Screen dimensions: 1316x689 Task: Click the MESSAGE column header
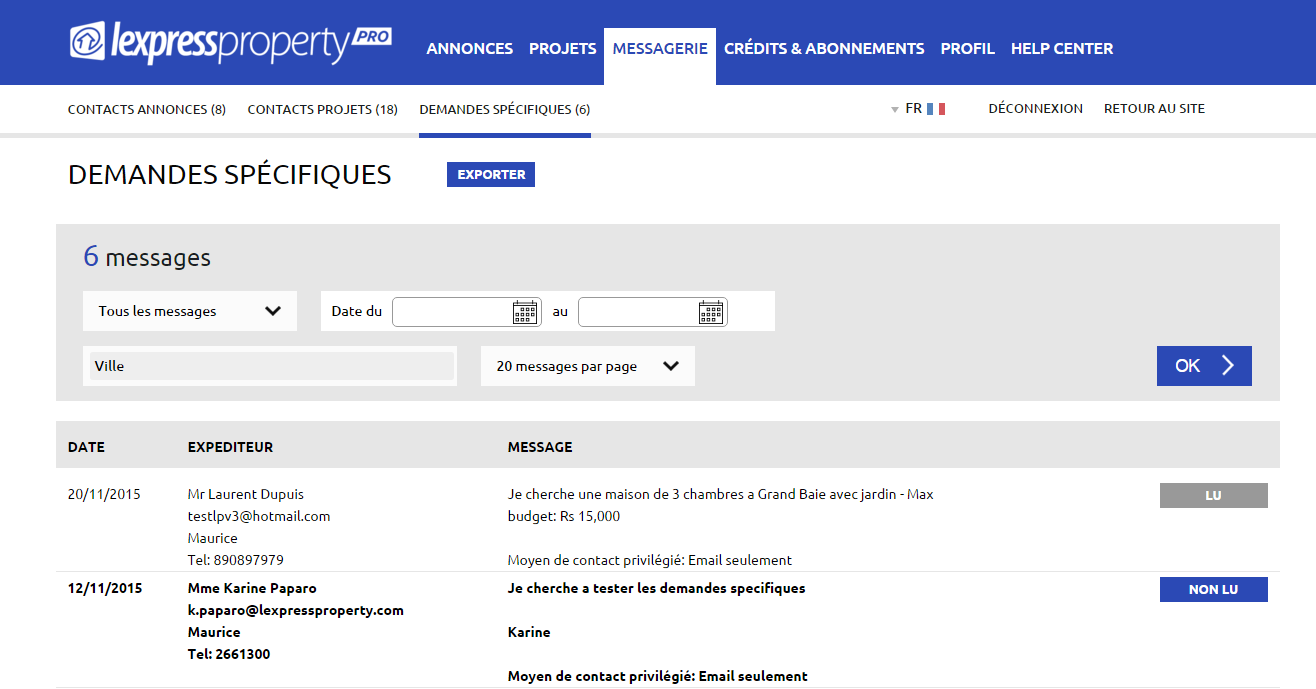point(540,447)
